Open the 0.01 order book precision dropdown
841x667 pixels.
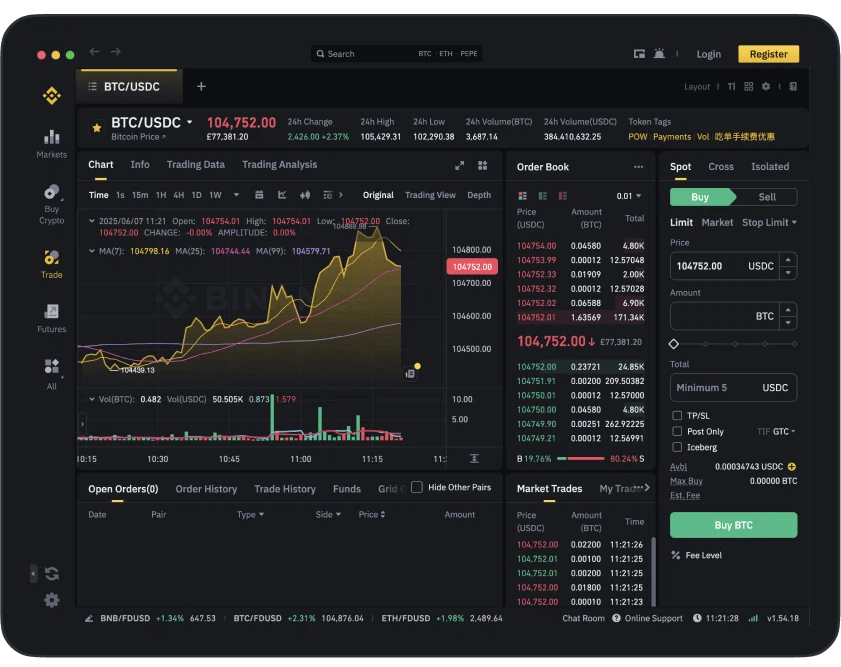[629, 196]
